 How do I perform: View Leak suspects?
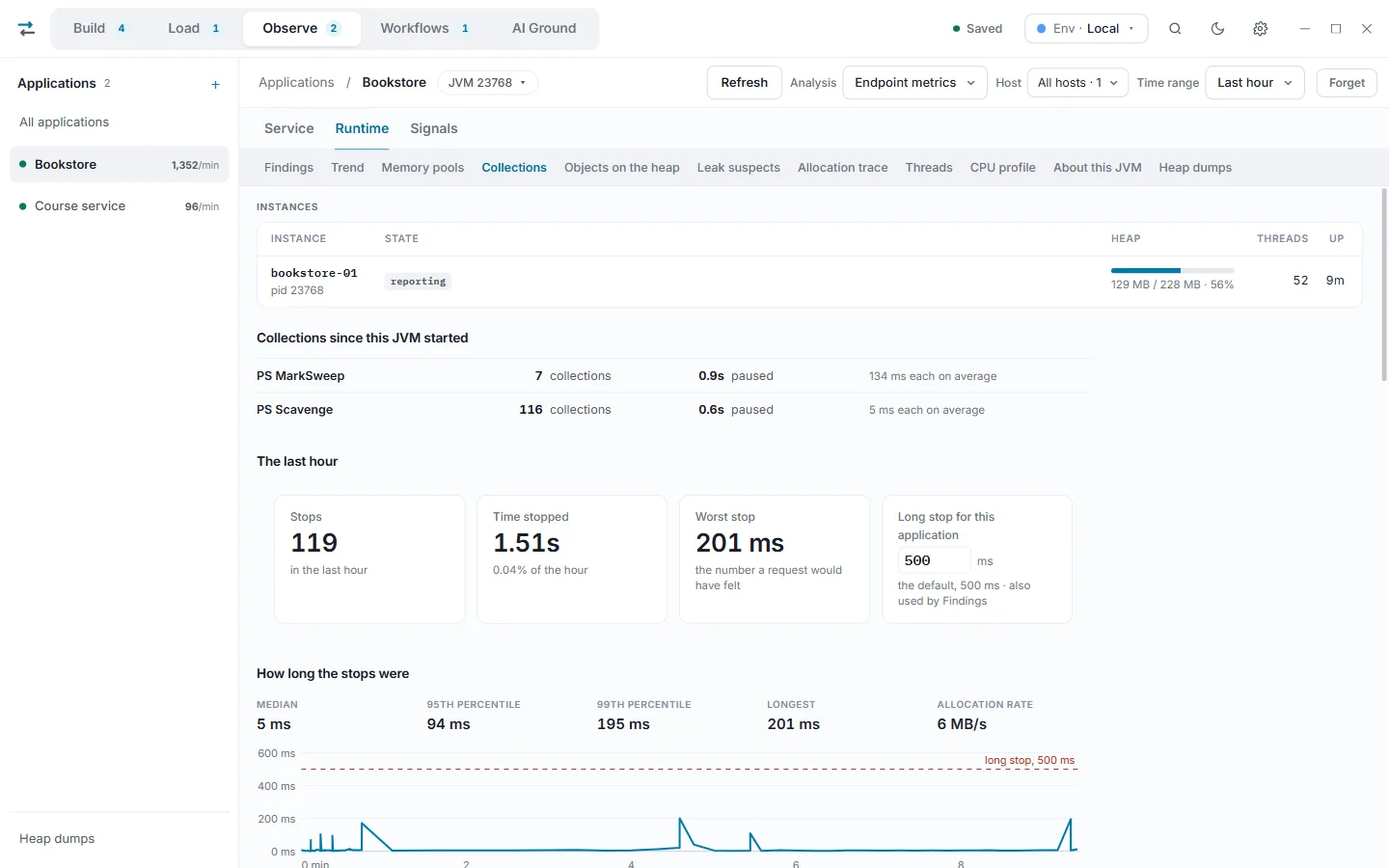tap(739, 168)
